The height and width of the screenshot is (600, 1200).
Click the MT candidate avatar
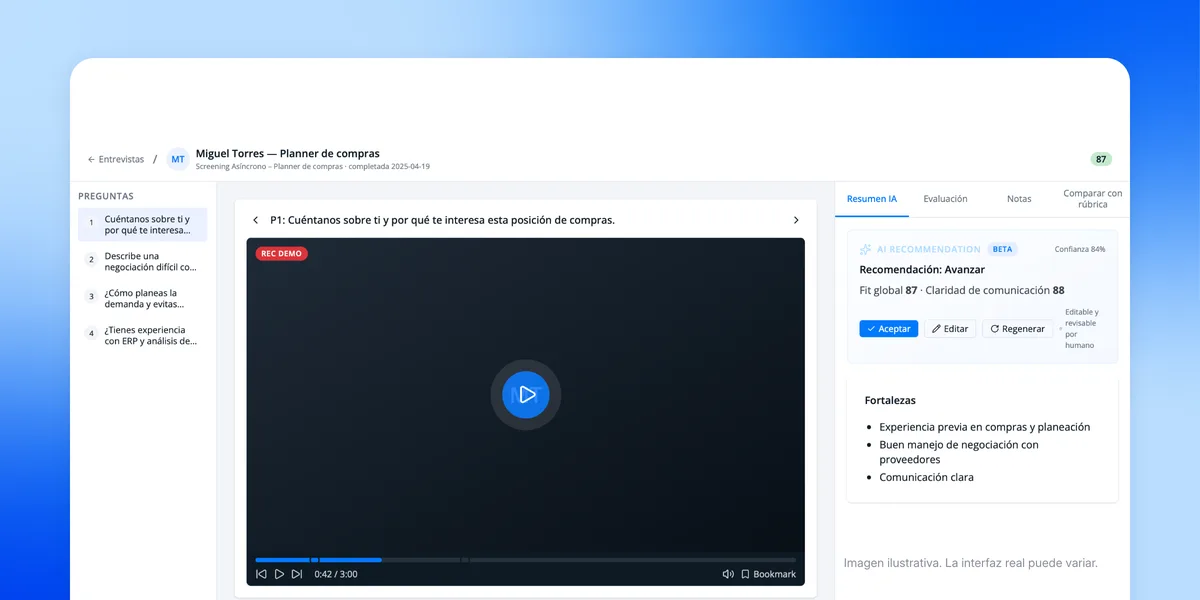pyautogui.click(x=178, y=159)
